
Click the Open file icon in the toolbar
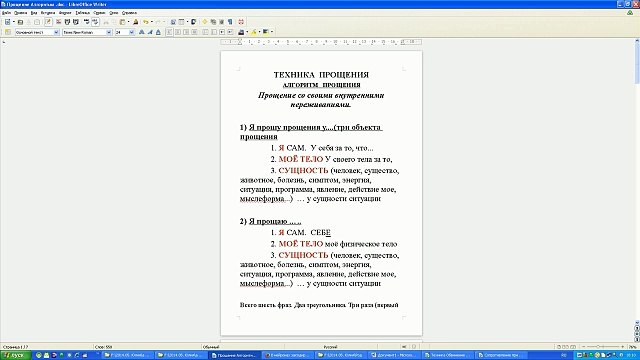[x=20, y=22]
